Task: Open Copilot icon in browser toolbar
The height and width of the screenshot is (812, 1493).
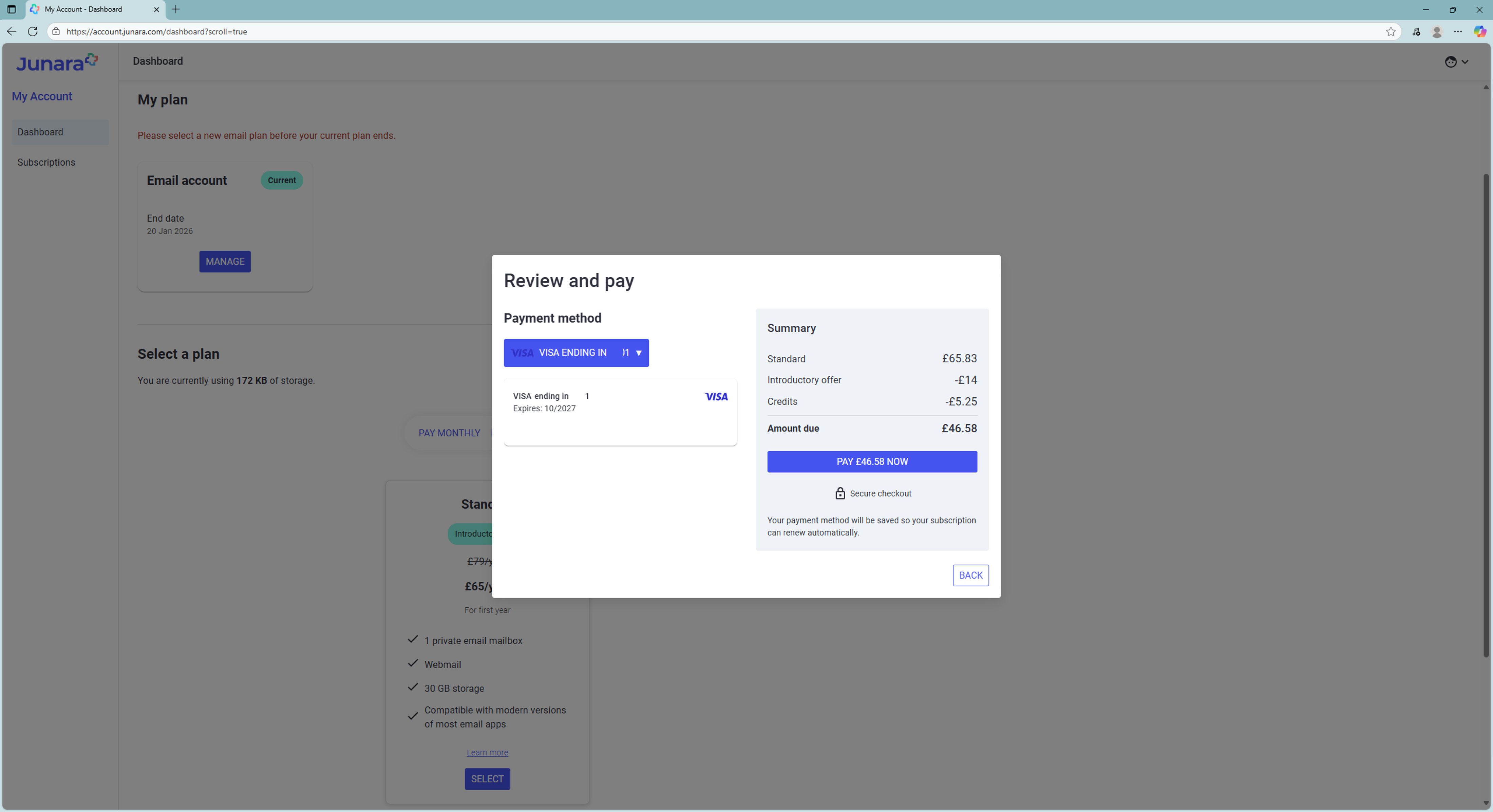Action: tap(1480, 32)
